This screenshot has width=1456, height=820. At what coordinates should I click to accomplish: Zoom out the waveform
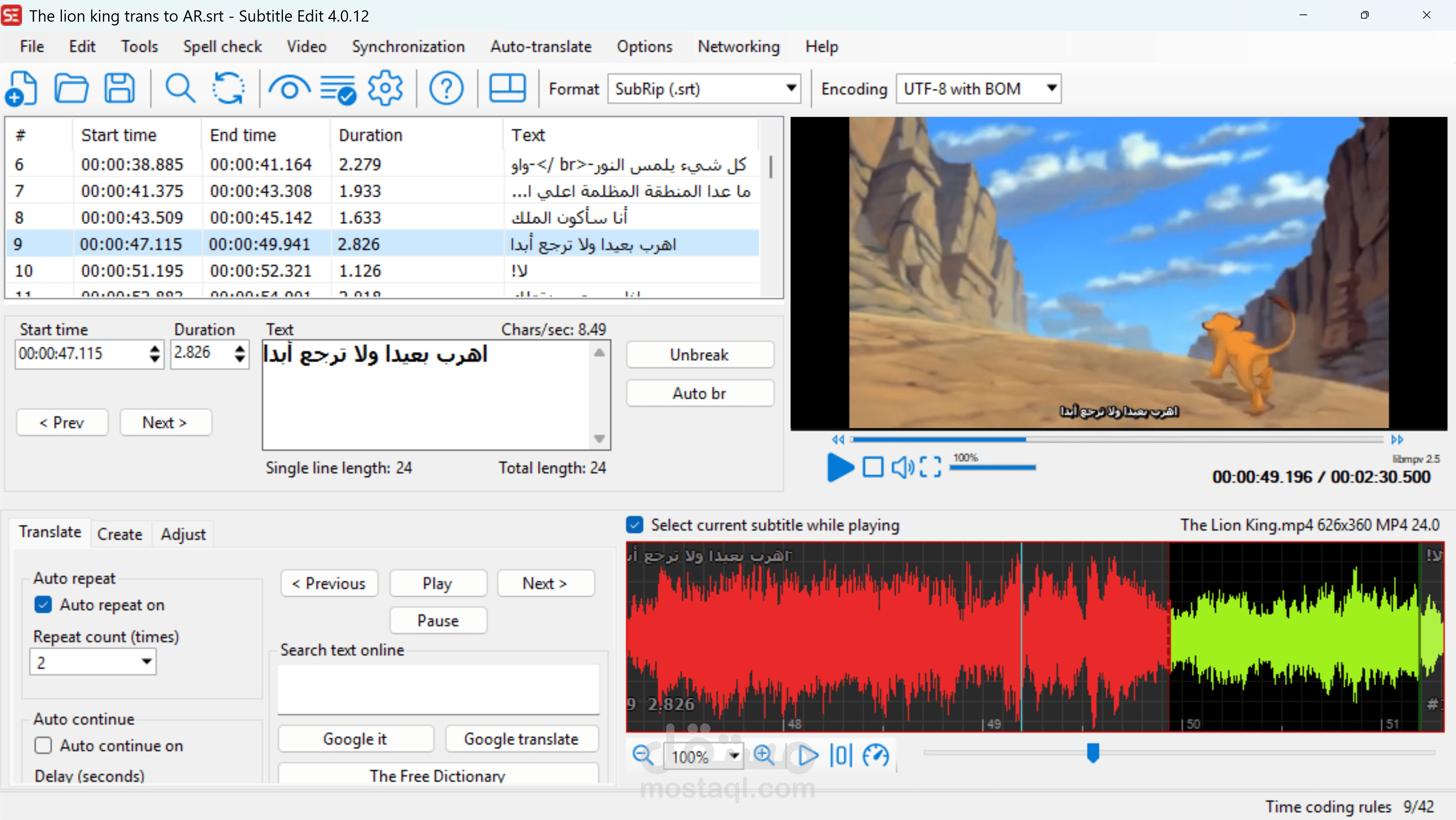(x=643, y=755)
